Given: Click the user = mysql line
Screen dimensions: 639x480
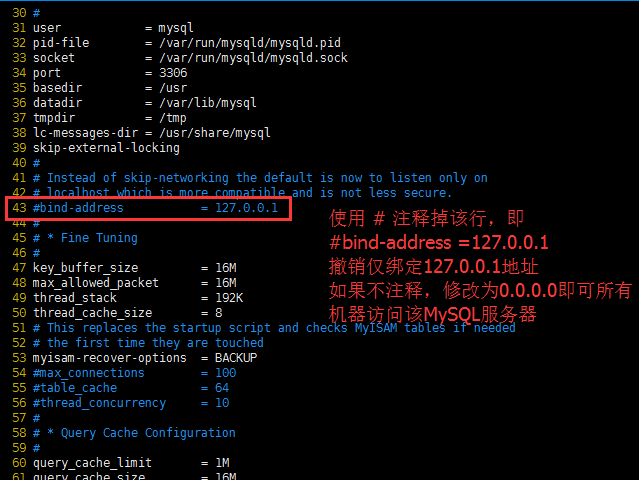Looking at the screenshot, I should 113,28.
